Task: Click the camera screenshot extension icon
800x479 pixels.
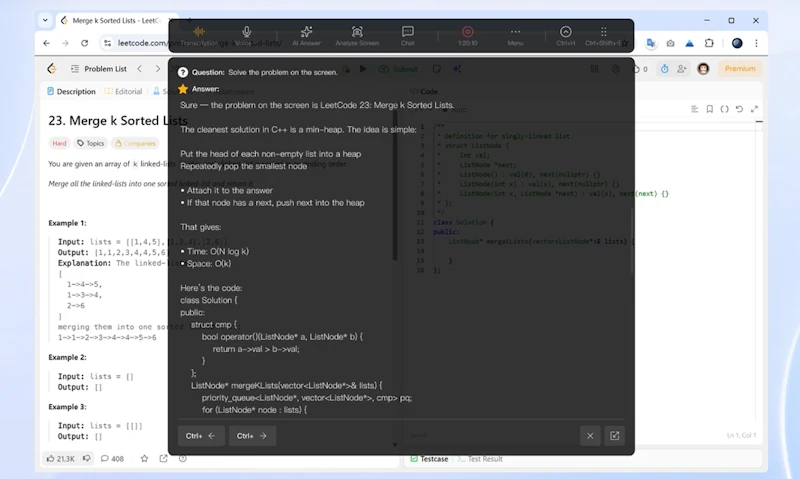Action: point(670,43)
